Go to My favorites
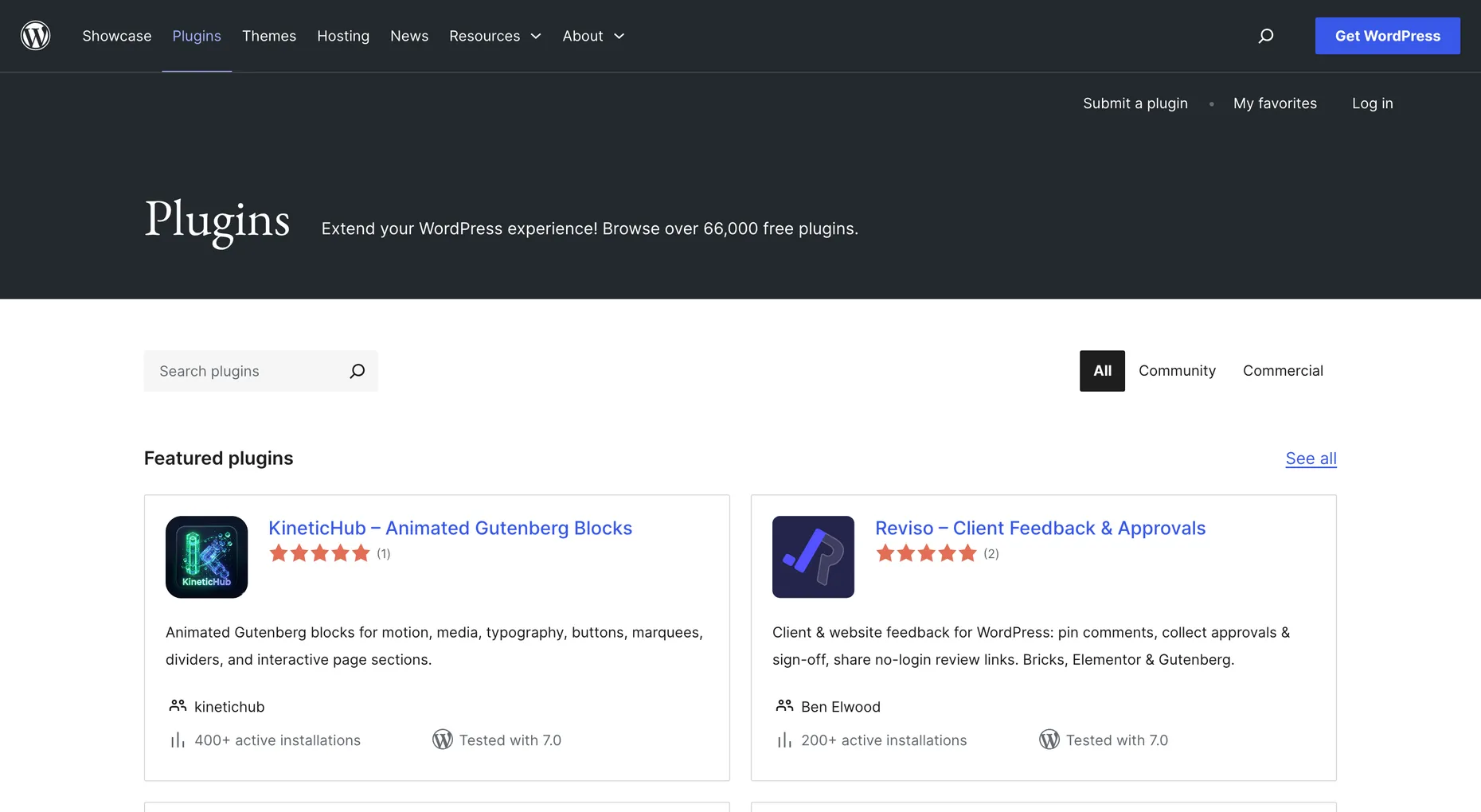The image size is (1481, 812). tap(1275, 103)
